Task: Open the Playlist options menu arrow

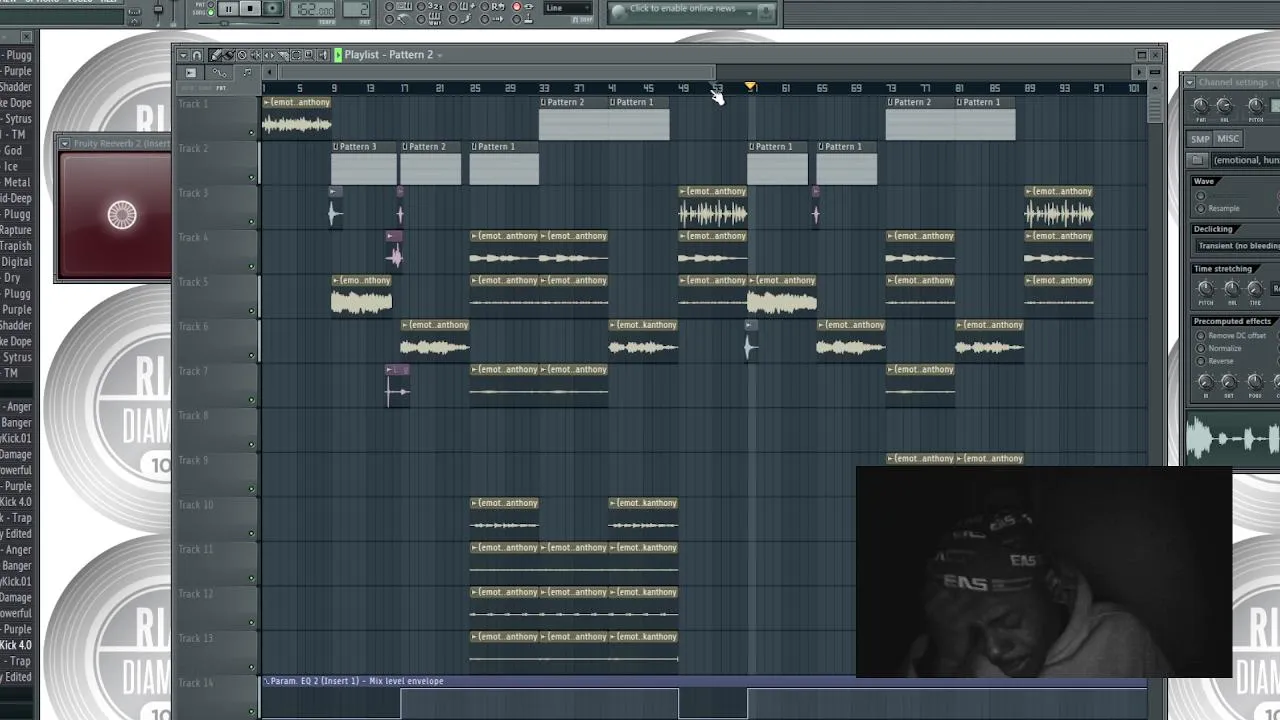Action: tap(184, 55)
